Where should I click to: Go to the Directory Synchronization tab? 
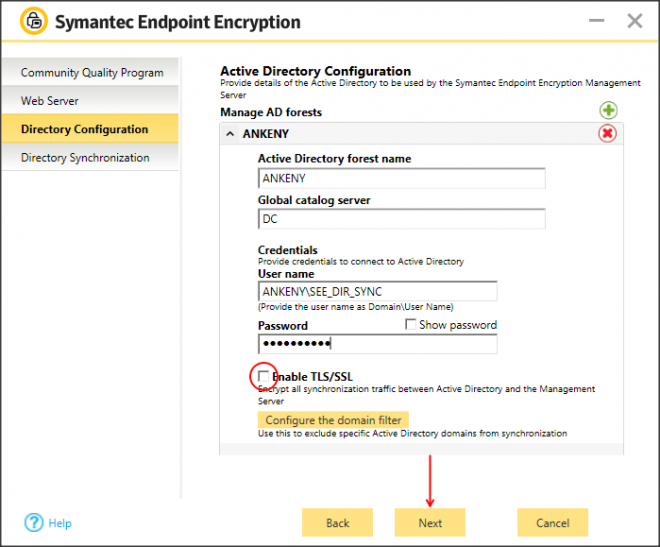pyautogui.click(x=90, y=157)
